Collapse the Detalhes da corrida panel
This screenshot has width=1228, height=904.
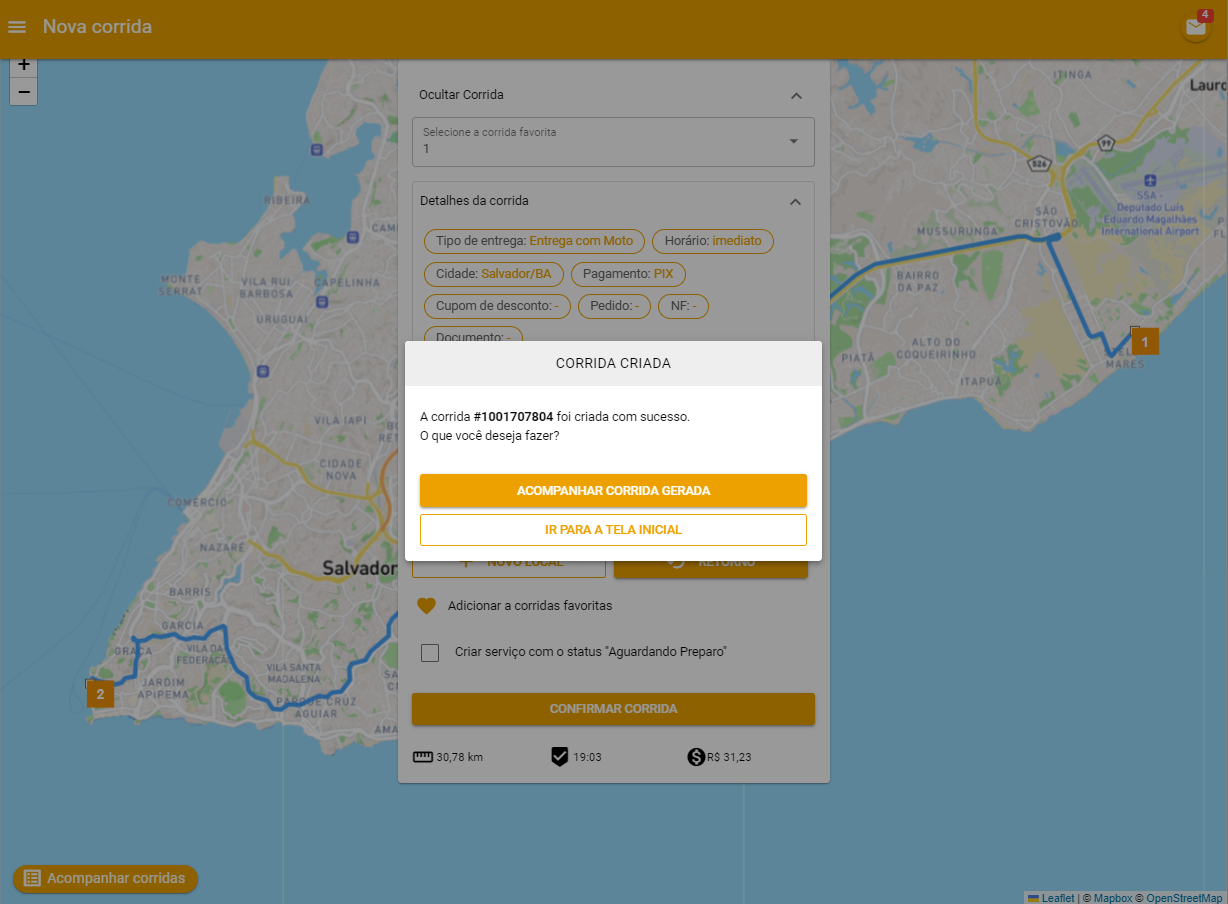tap(796, 201)
